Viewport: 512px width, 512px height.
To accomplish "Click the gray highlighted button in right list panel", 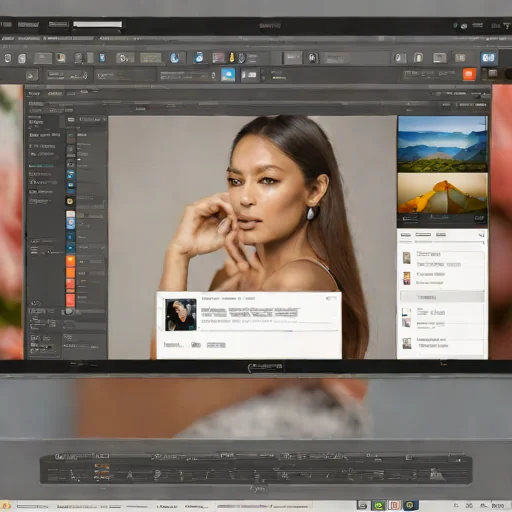I will click(x=442, y=297).
